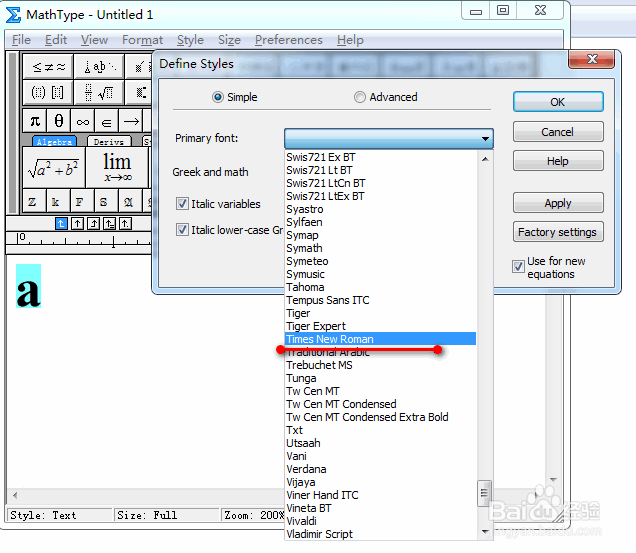Close the Define Styles dialog

tap(592, 59)
